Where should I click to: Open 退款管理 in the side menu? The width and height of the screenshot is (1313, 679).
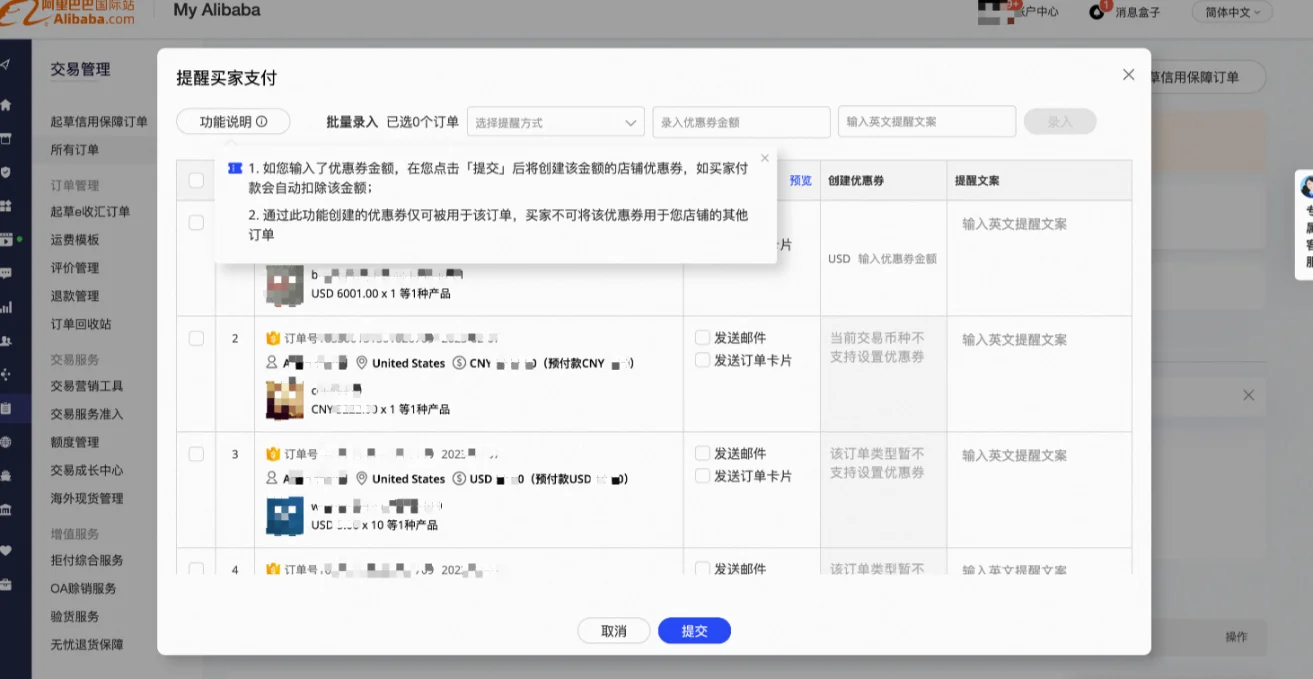point(75,296)
